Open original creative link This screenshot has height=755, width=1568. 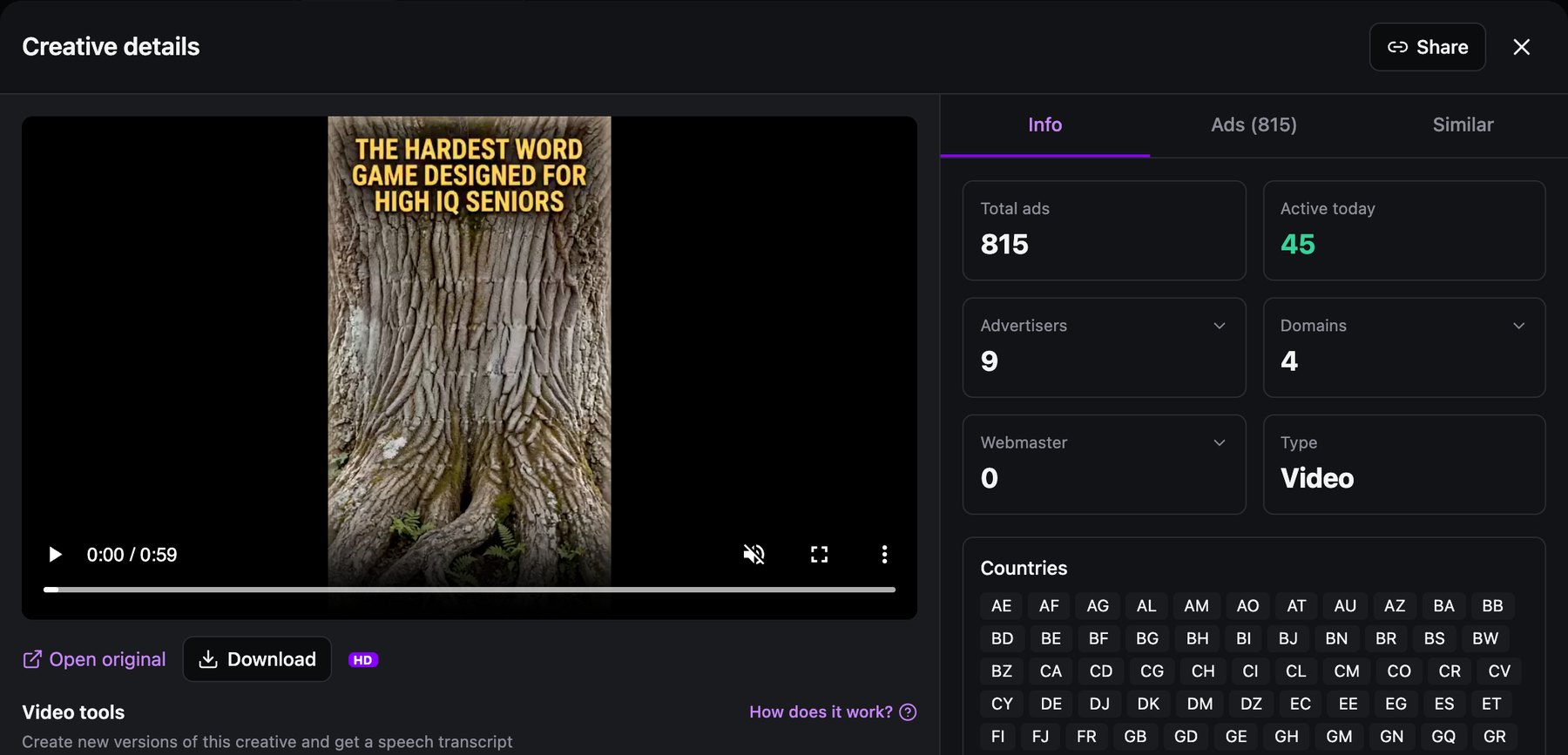94,659
